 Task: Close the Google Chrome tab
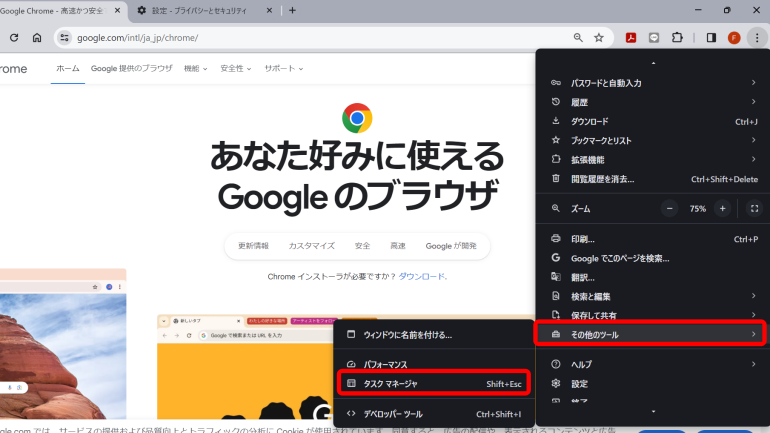pyautogui.click(x=117, y=10)
